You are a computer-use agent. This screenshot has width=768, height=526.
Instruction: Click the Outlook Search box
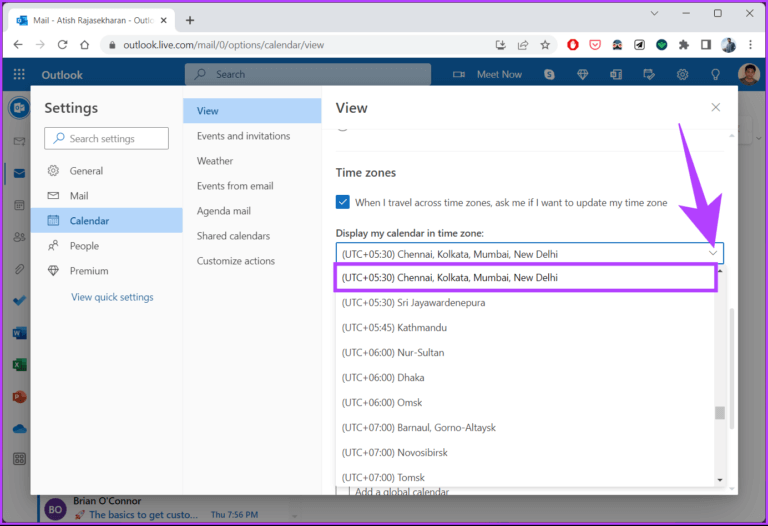(308, 74)
